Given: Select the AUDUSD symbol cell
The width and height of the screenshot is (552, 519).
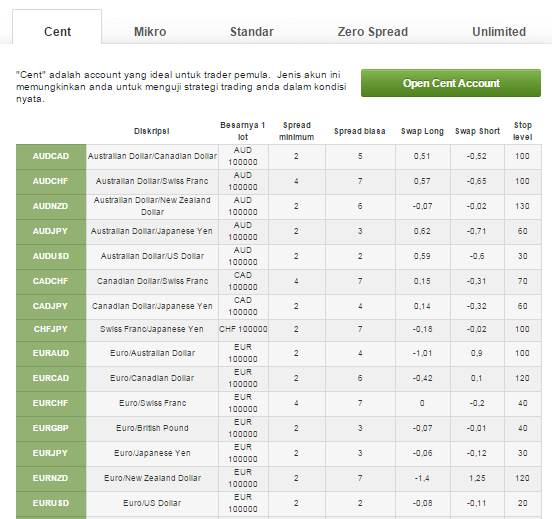Looking at the screenshot, I should click(51, 256).
